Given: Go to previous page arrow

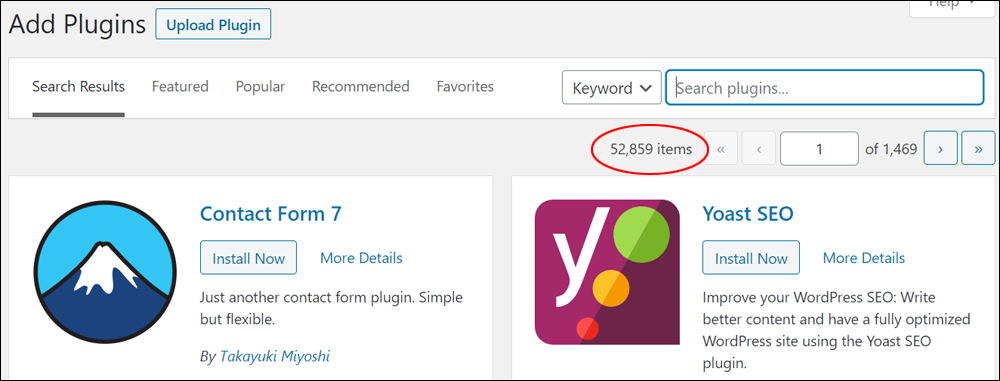Looking at the screenshot, I should [759, 149].
